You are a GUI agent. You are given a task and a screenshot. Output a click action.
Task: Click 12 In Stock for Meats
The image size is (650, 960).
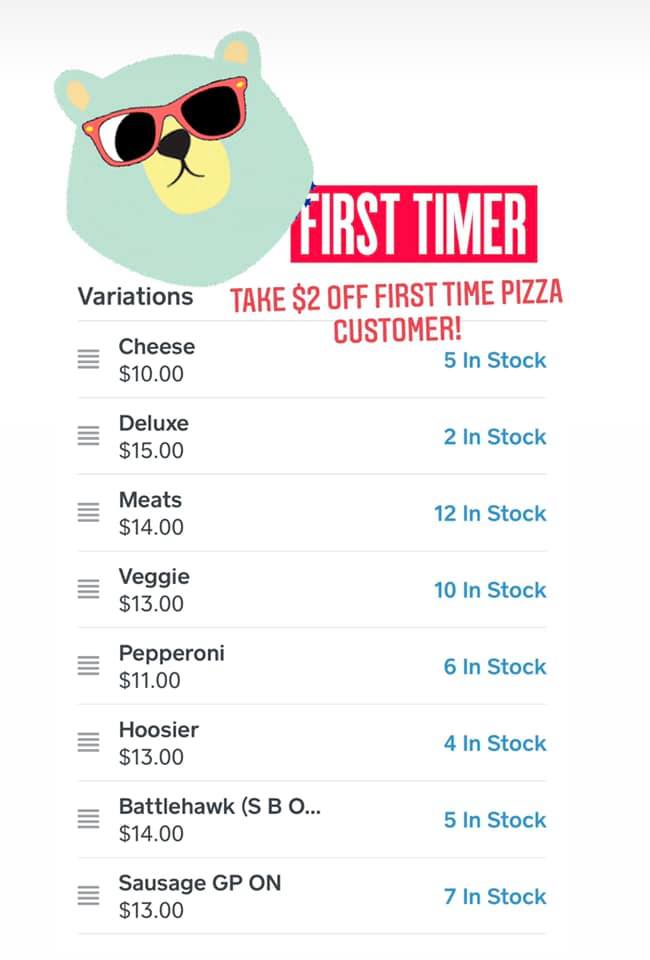490,513
